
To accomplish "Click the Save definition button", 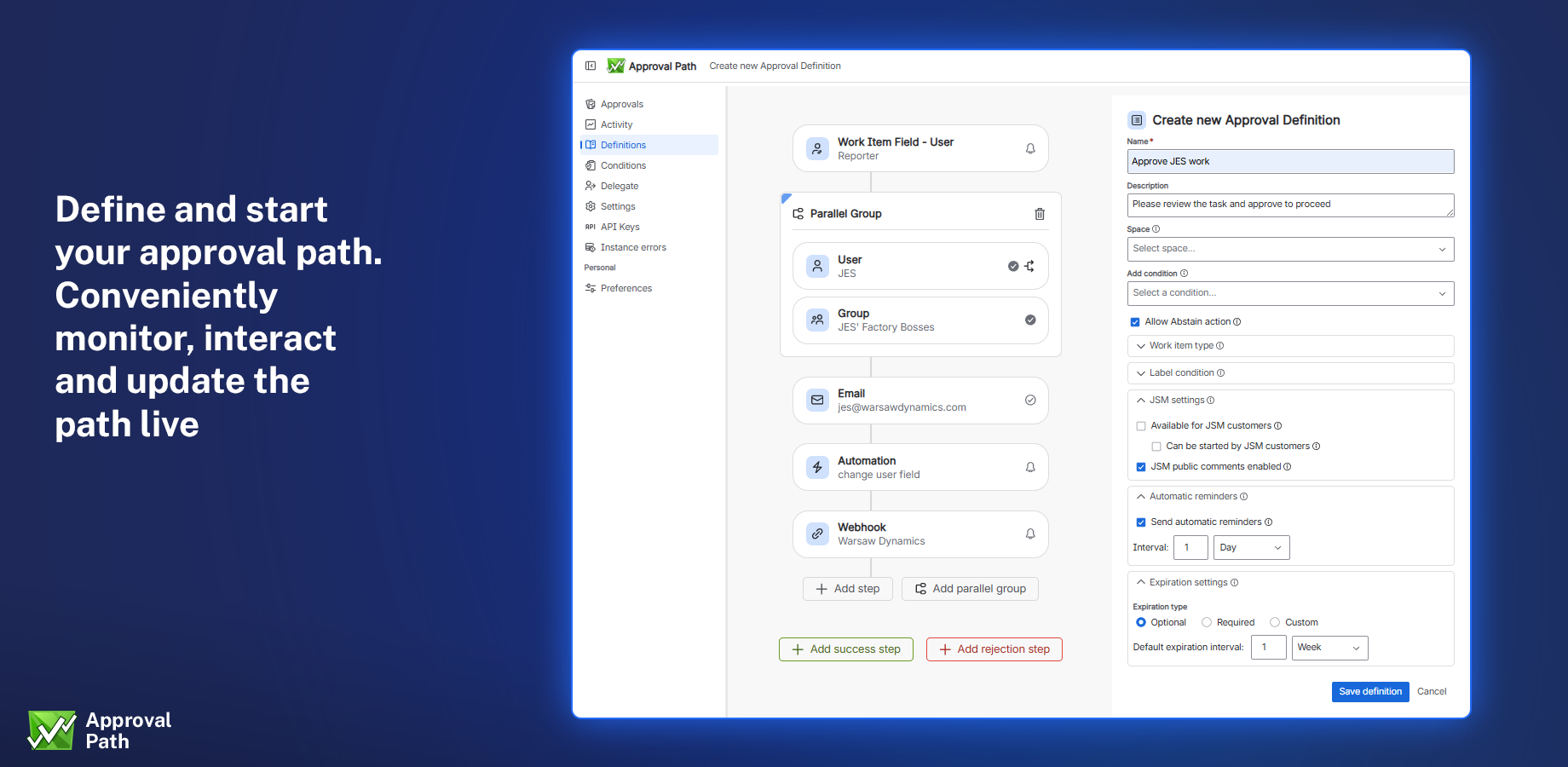I will [1369, 691].
